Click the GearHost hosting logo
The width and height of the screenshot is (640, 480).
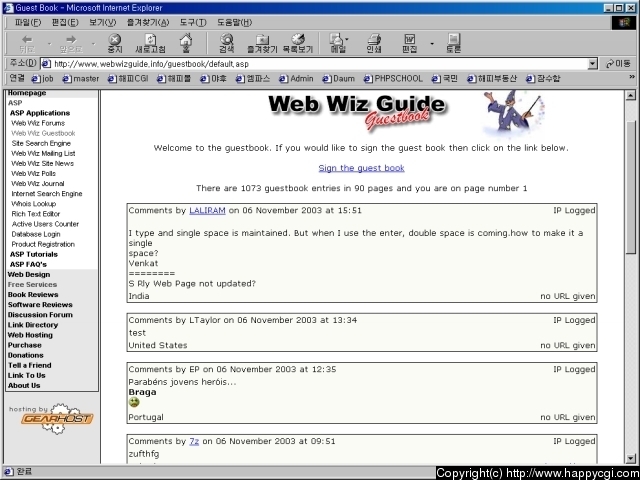coord(51,418)
